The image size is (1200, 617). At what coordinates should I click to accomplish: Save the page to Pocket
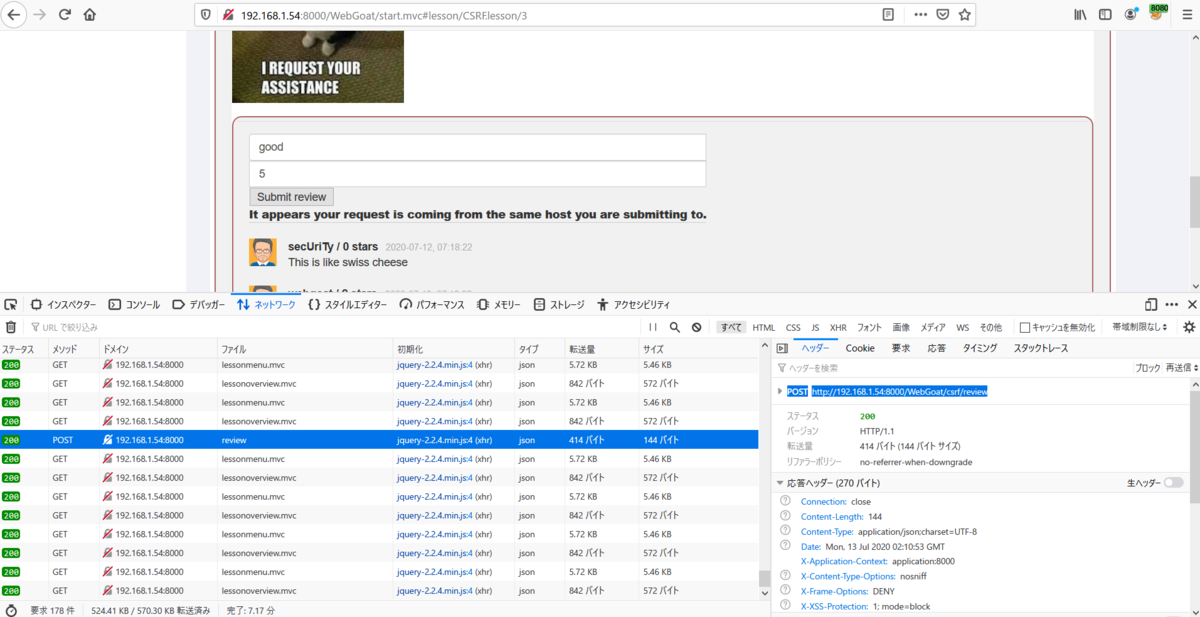(943, 15)
